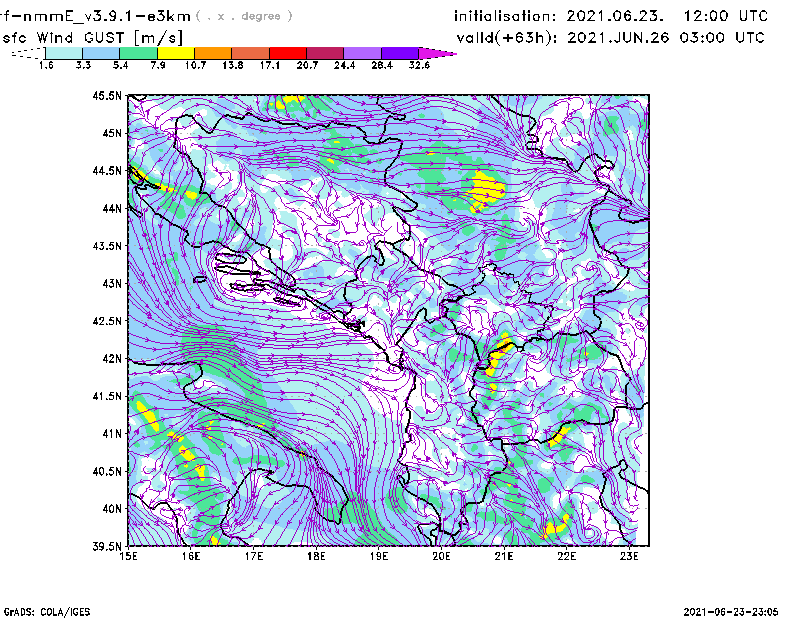Click the yellow 7.9–10.7 legend swatch
This screenshot has width=800, height=618.
coord(176,53)
